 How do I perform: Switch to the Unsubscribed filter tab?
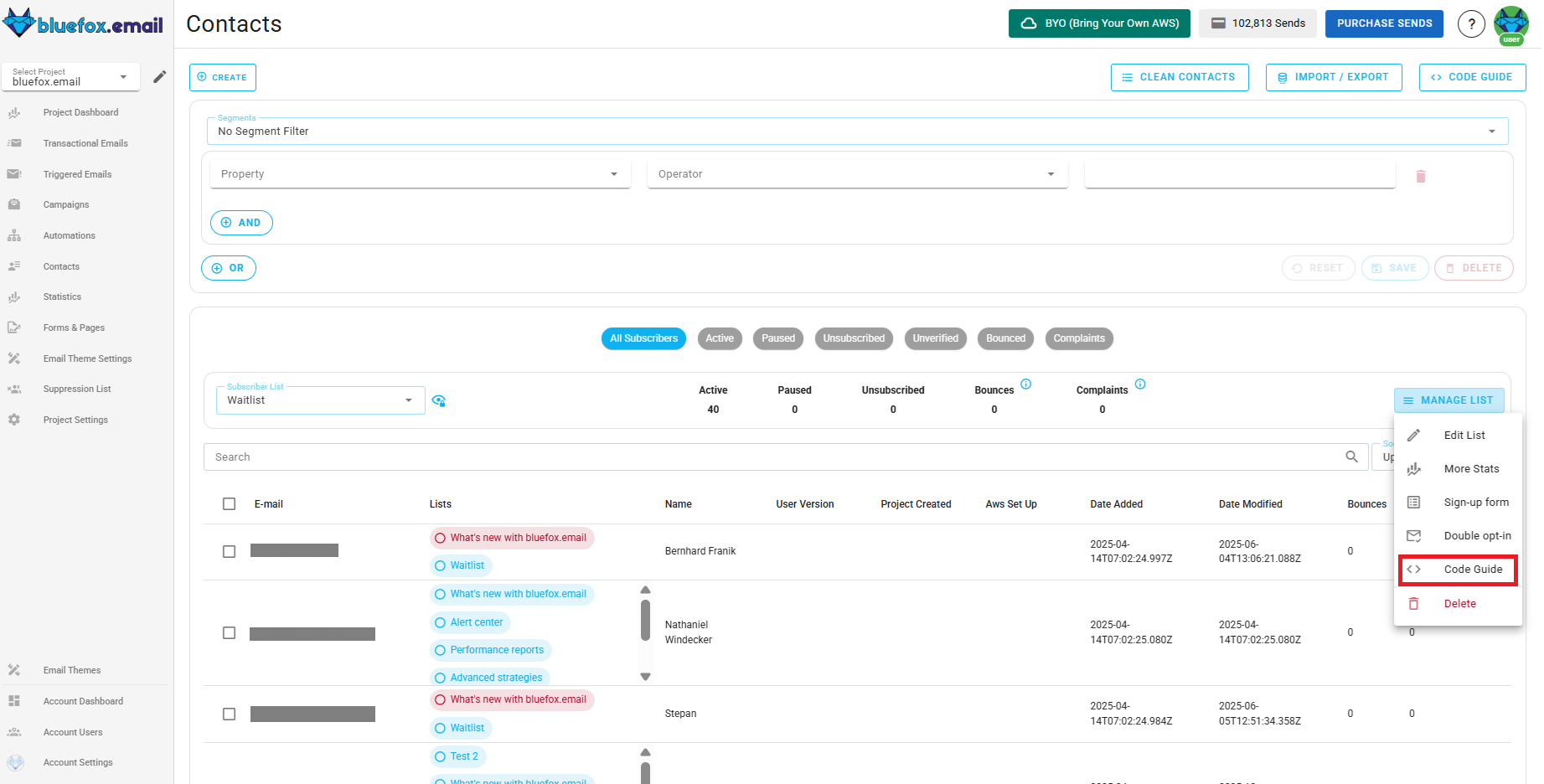click(853, 338)
